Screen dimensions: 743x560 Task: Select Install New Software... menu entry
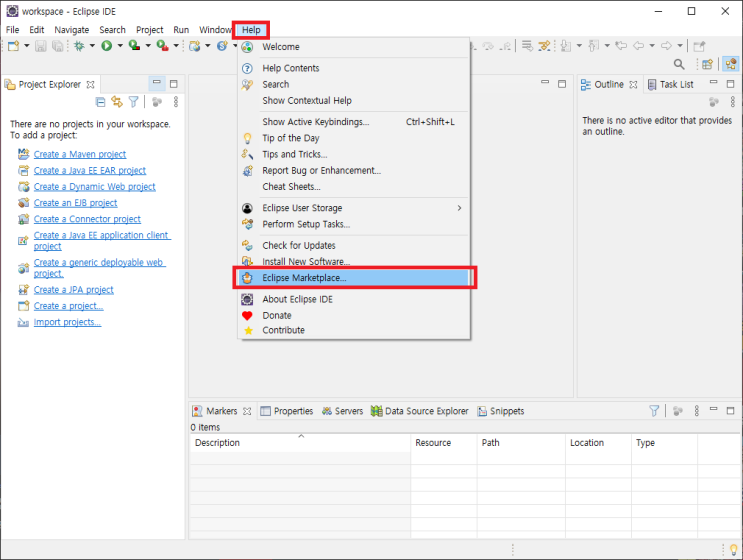tap(354, 262)
